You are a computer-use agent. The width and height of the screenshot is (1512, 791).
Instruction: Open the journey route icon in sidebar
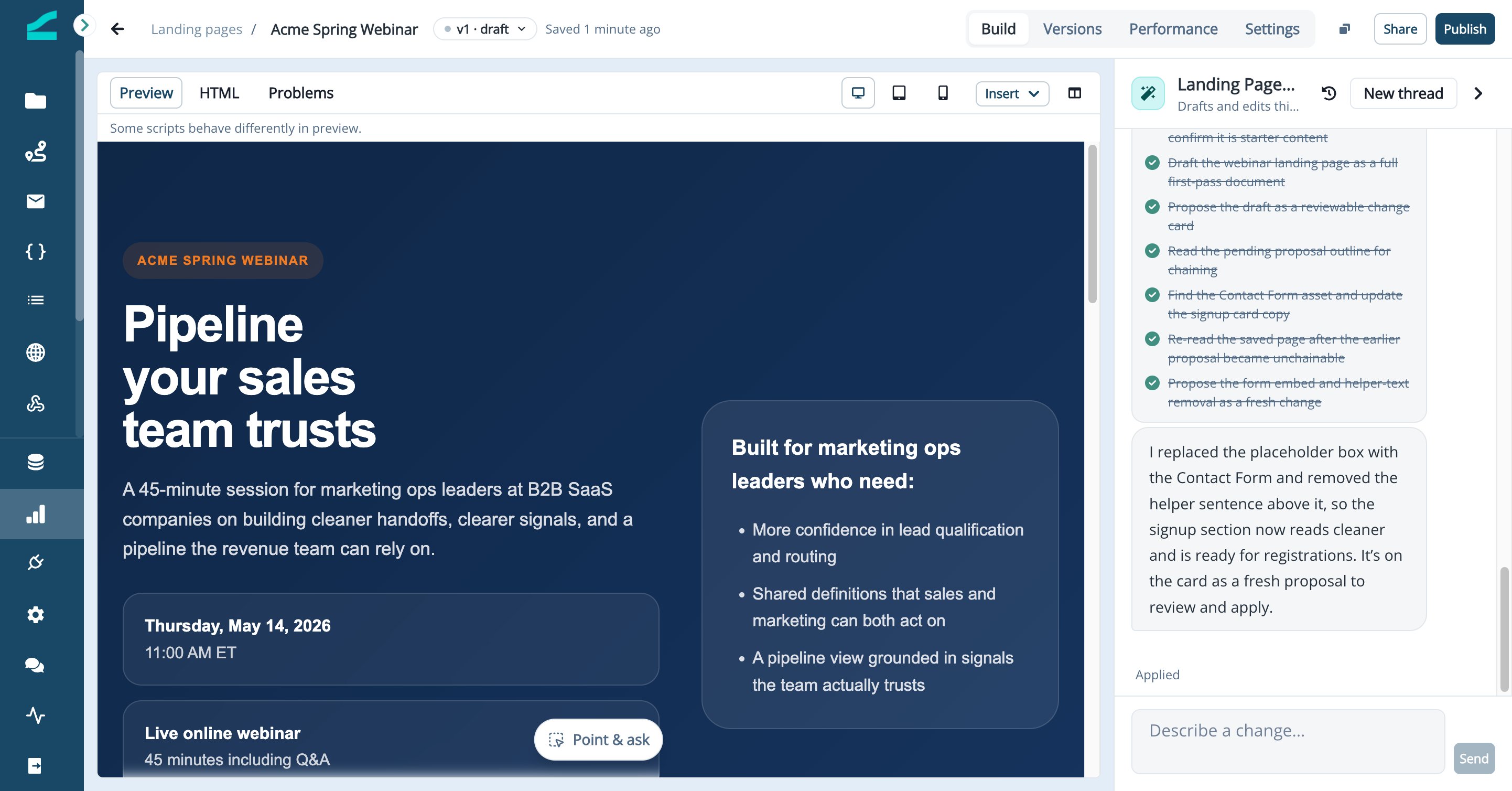click(x=36, y=152)
